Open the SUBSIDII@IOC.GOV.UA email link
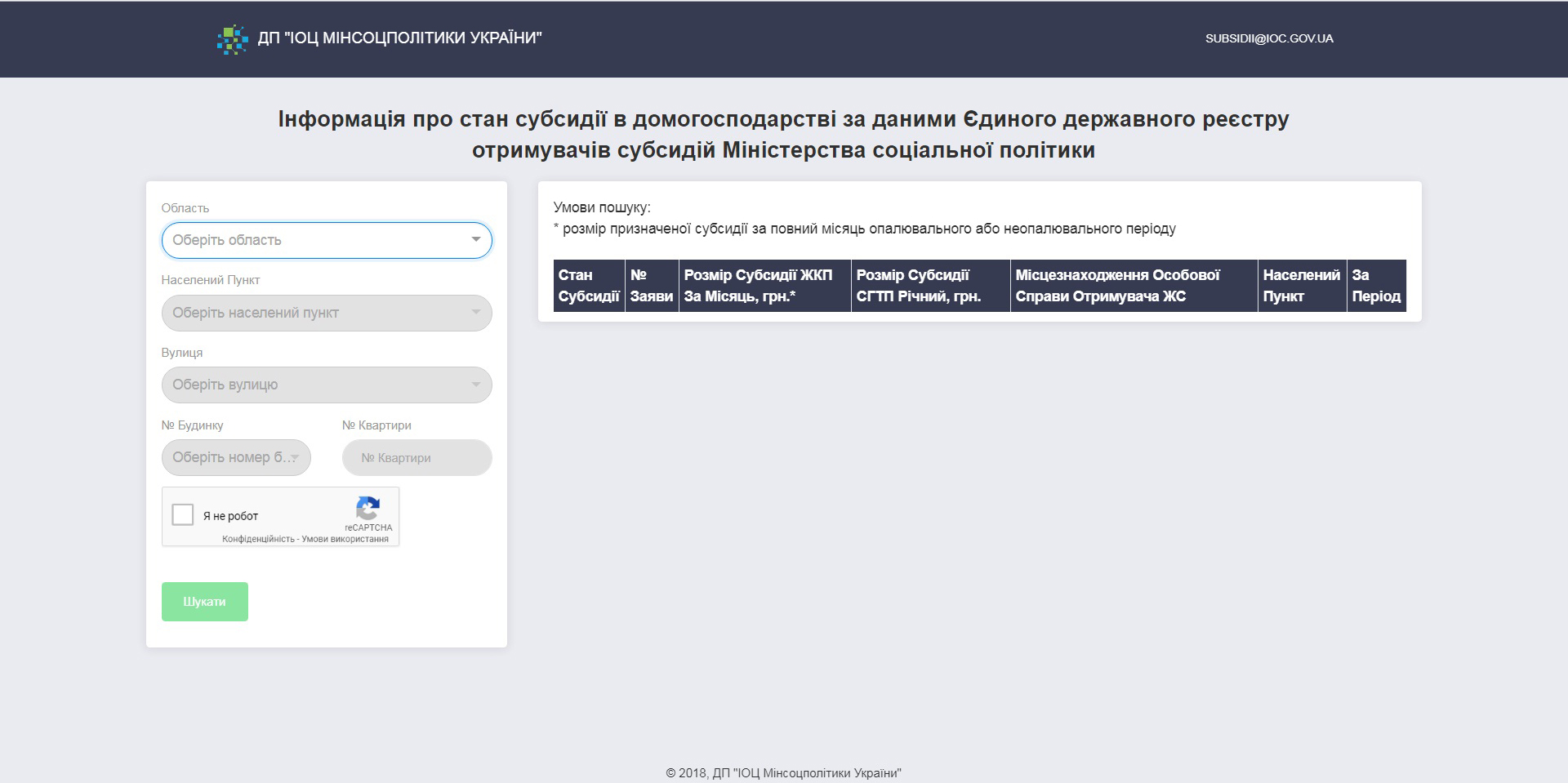Screen dimensions: 1568x783 [1269, 38]
